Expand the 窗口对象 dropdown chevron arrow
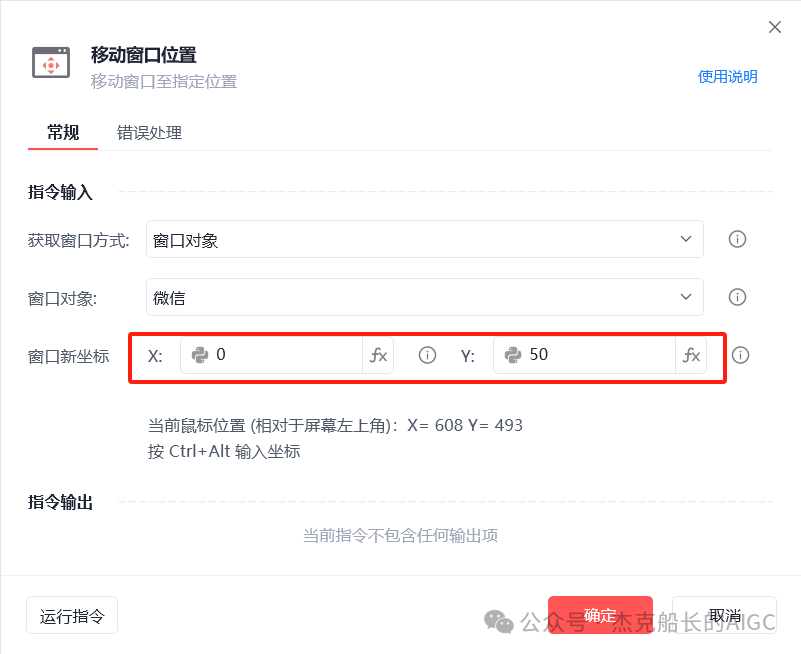This screenshot has height=654, width=801. (686, 297)
